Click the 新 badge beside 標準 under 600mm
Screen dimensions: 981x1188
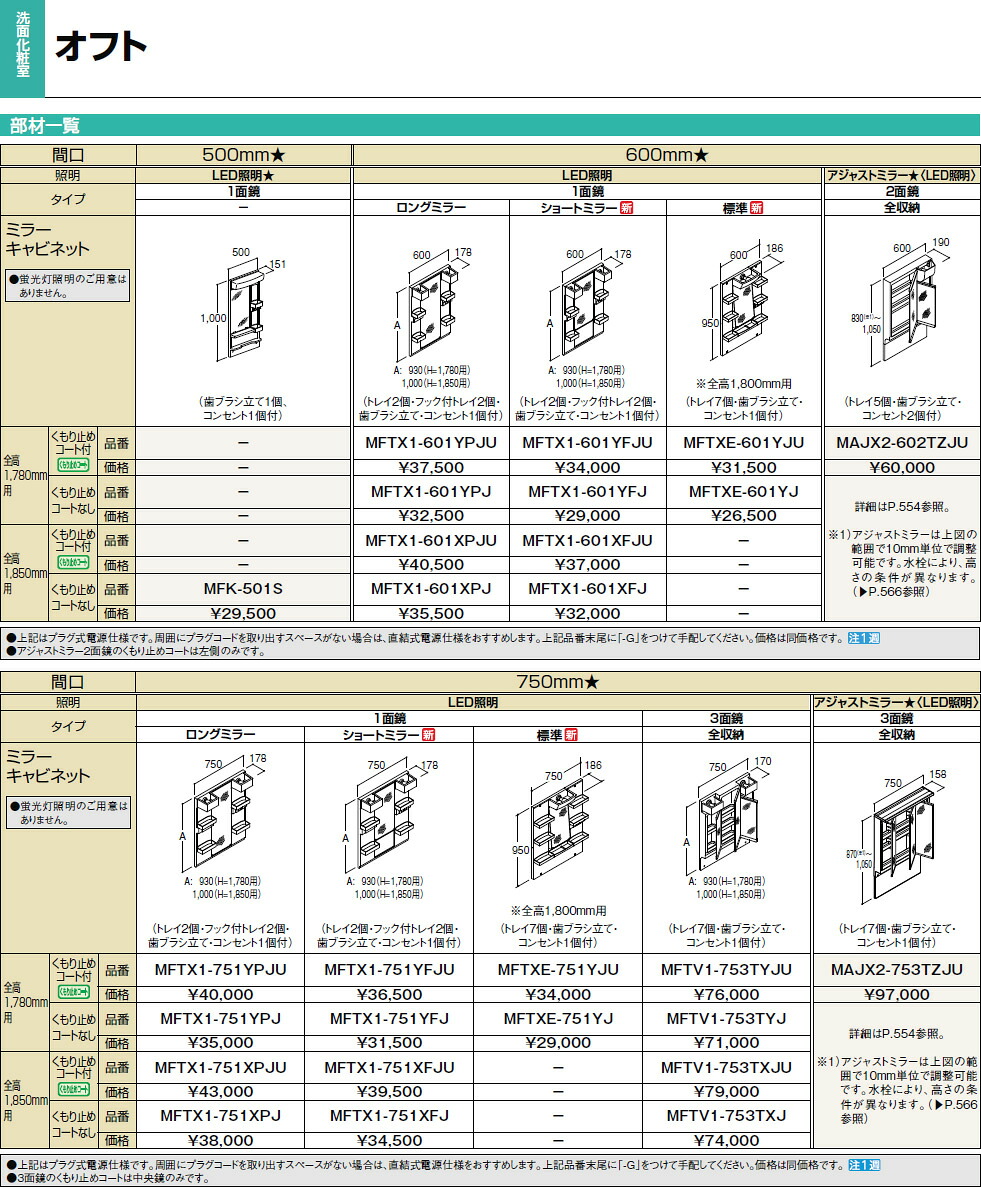tap(756, 208)
